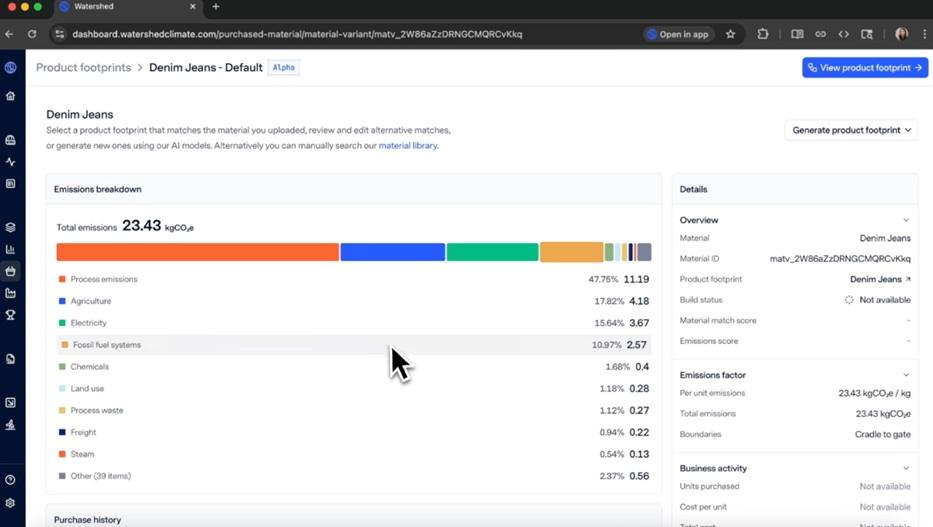Click View product footprint button
The width and height of the screenshot is (933, 527).
(x=864, y=68)
